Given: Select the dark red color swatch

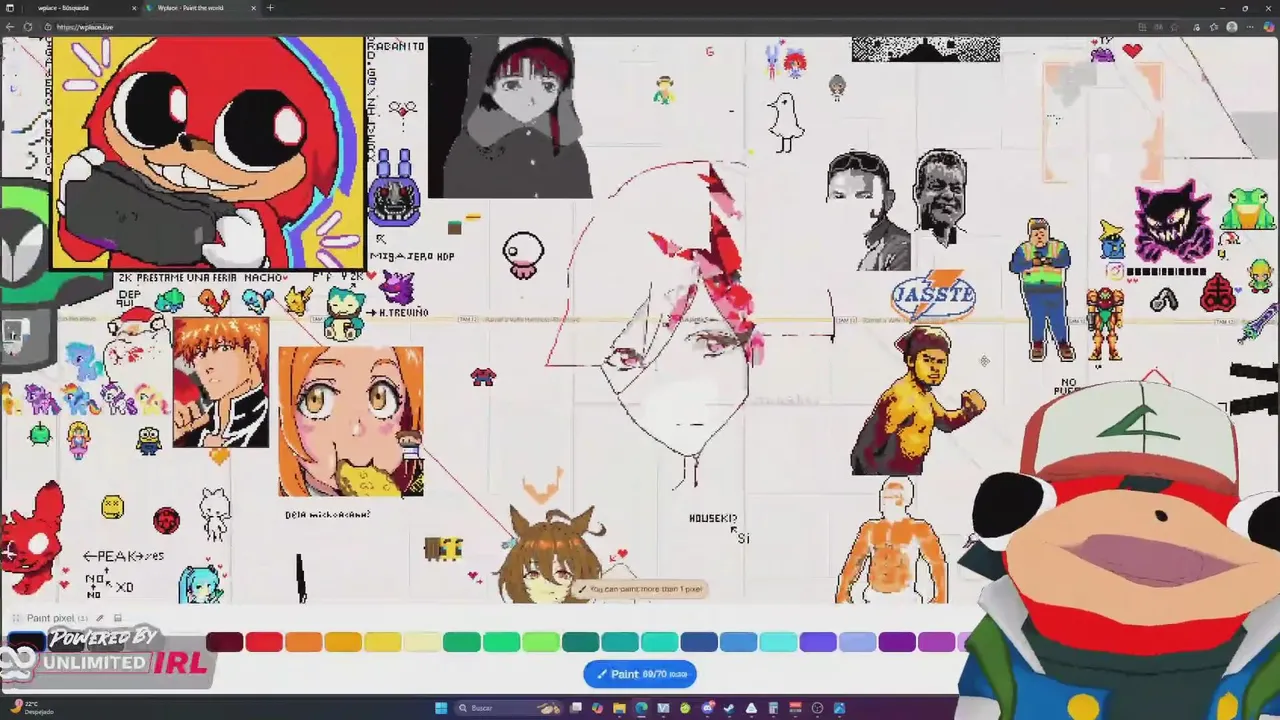Looking at the screenshot, I should pyautogui.click(x=225, y=642).
